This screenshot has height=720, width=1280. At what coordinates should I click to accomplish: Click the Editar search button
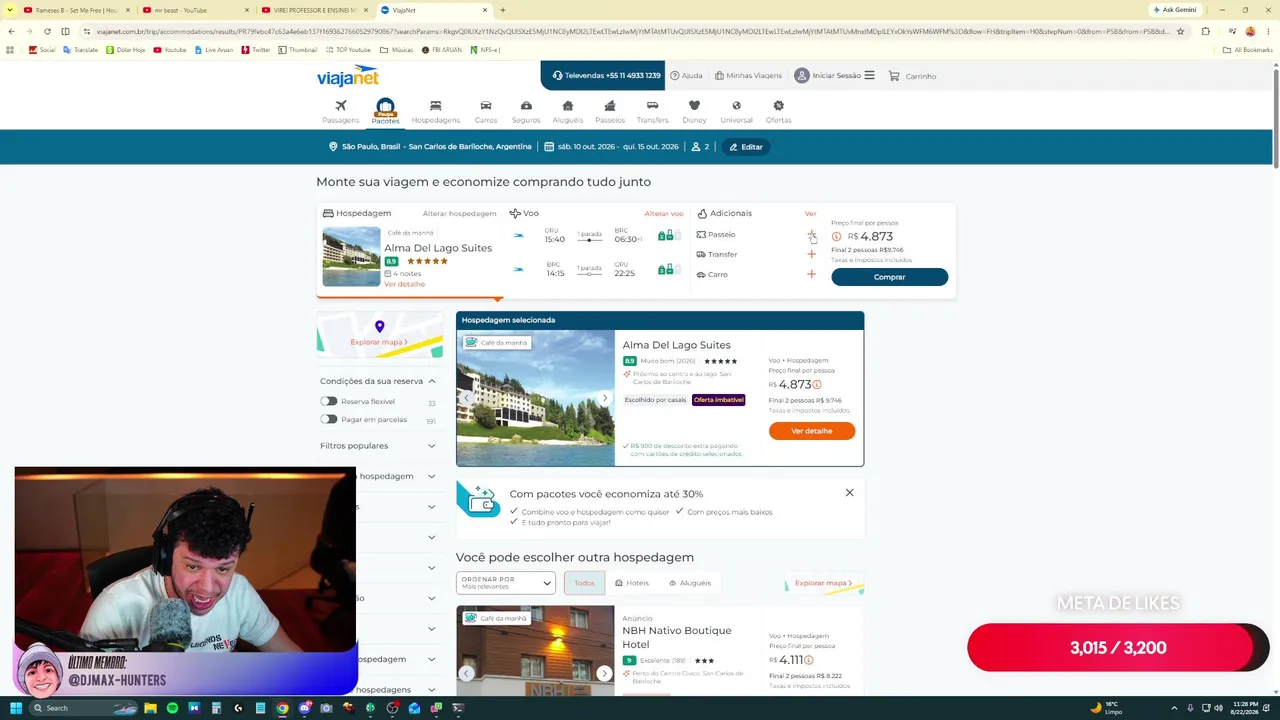746,147
